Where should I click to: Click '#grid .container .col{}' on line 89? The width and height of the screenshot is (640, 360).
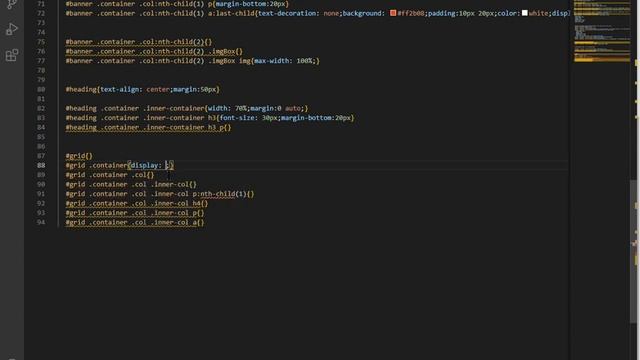(x=110, y=175)
